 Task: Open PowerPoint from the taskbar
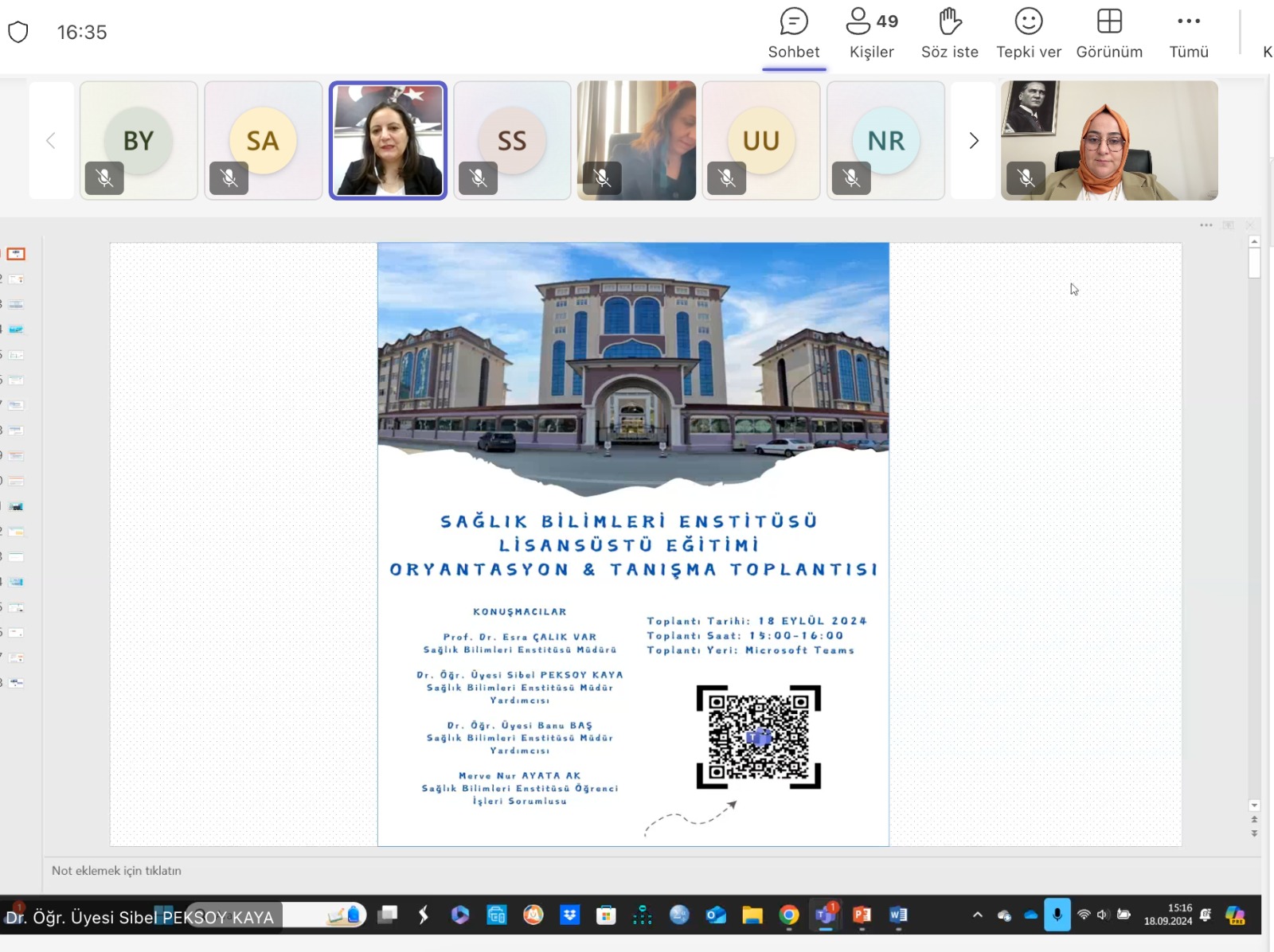pos(862,915)
